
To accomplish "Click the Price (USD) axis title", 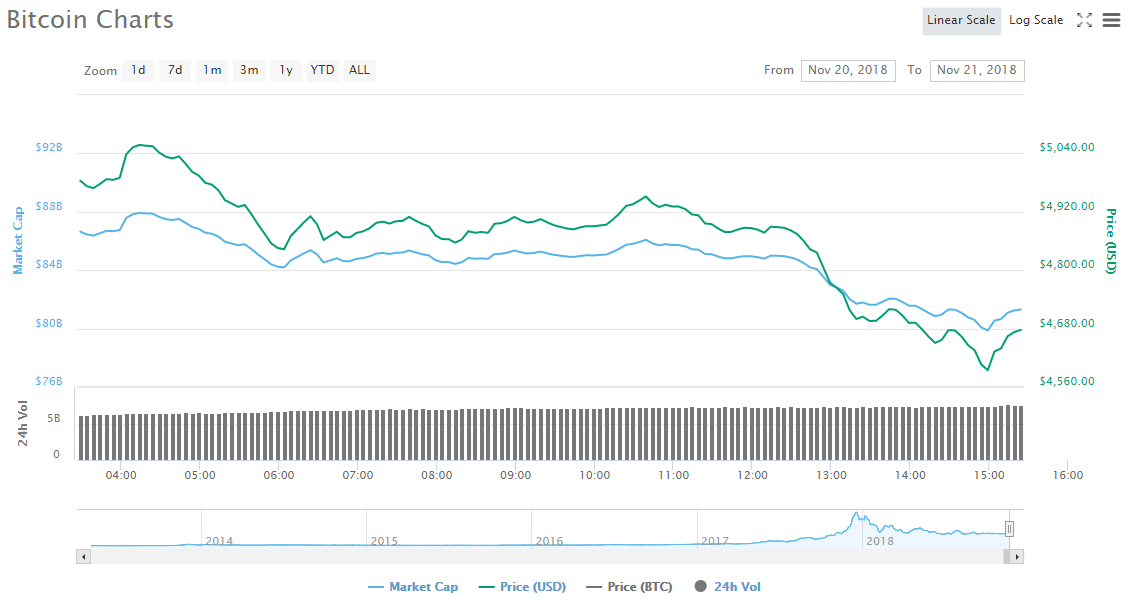I will click(1111, 241).
